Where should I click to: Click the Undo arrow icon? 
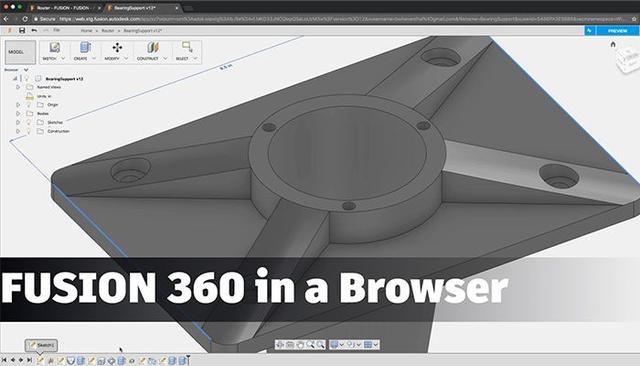pyautogui.click(x=34, y=31)
